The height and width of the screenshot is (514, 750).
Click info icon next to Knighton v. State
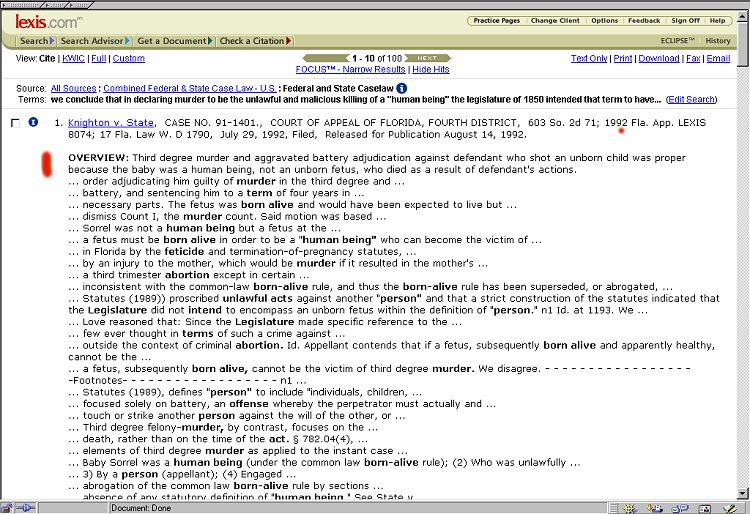point(33,122)
